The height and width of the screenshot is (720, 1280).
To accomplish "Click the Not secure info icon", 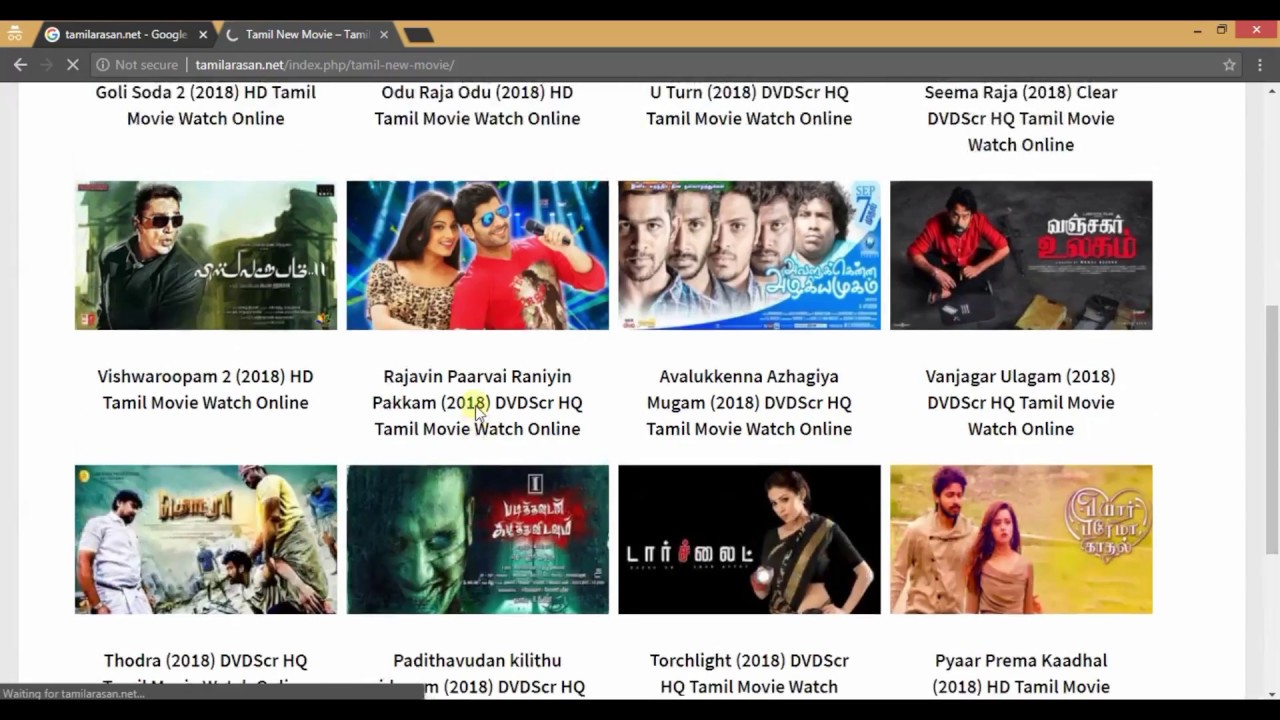I will [x=102, y=64].
